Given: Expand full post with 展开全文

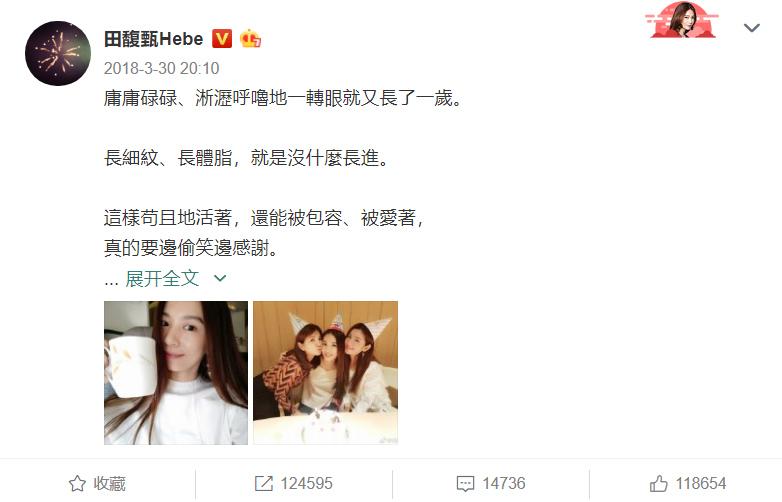Looking at the screenshot, I should (162, 278).
